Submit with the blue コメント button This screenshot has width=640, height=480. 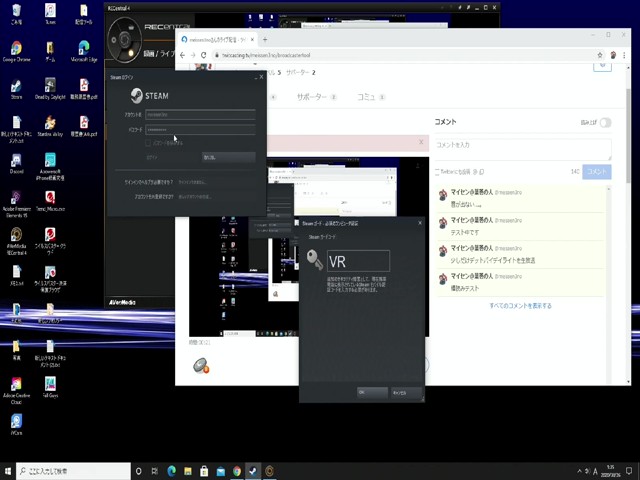[x=597, y=172]
